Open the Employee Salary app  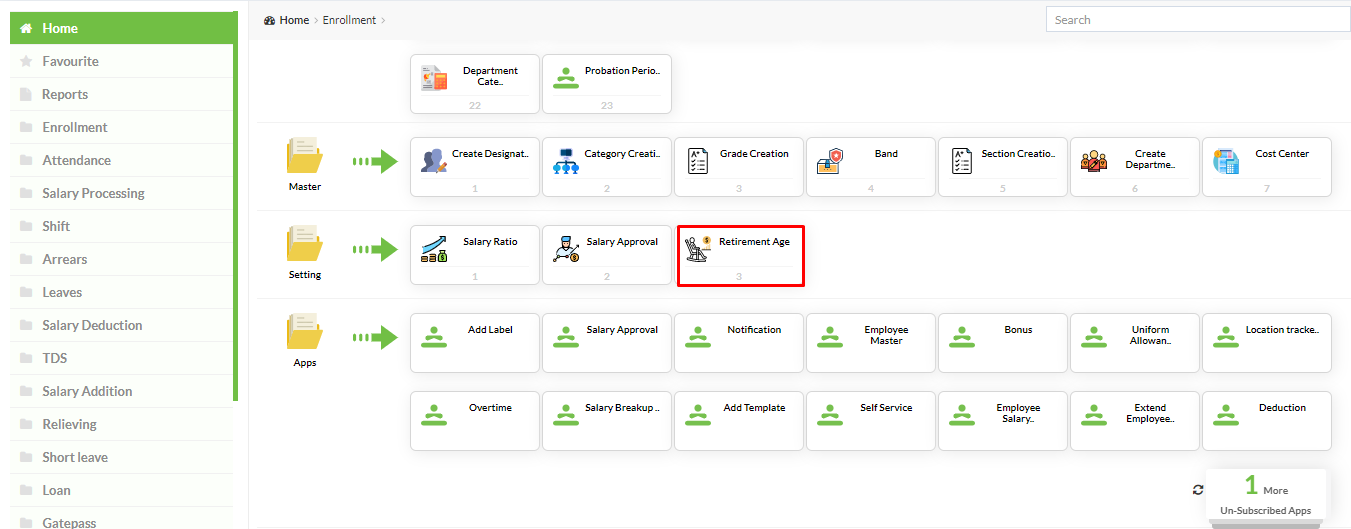[x=1003, y=421]
